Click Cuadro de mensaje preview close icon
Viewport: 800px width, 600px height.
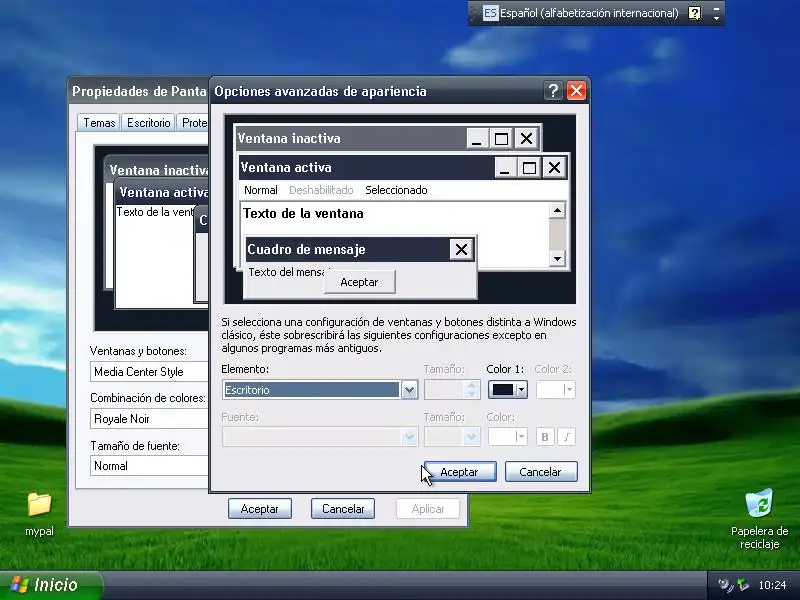[x=461, y=249]
